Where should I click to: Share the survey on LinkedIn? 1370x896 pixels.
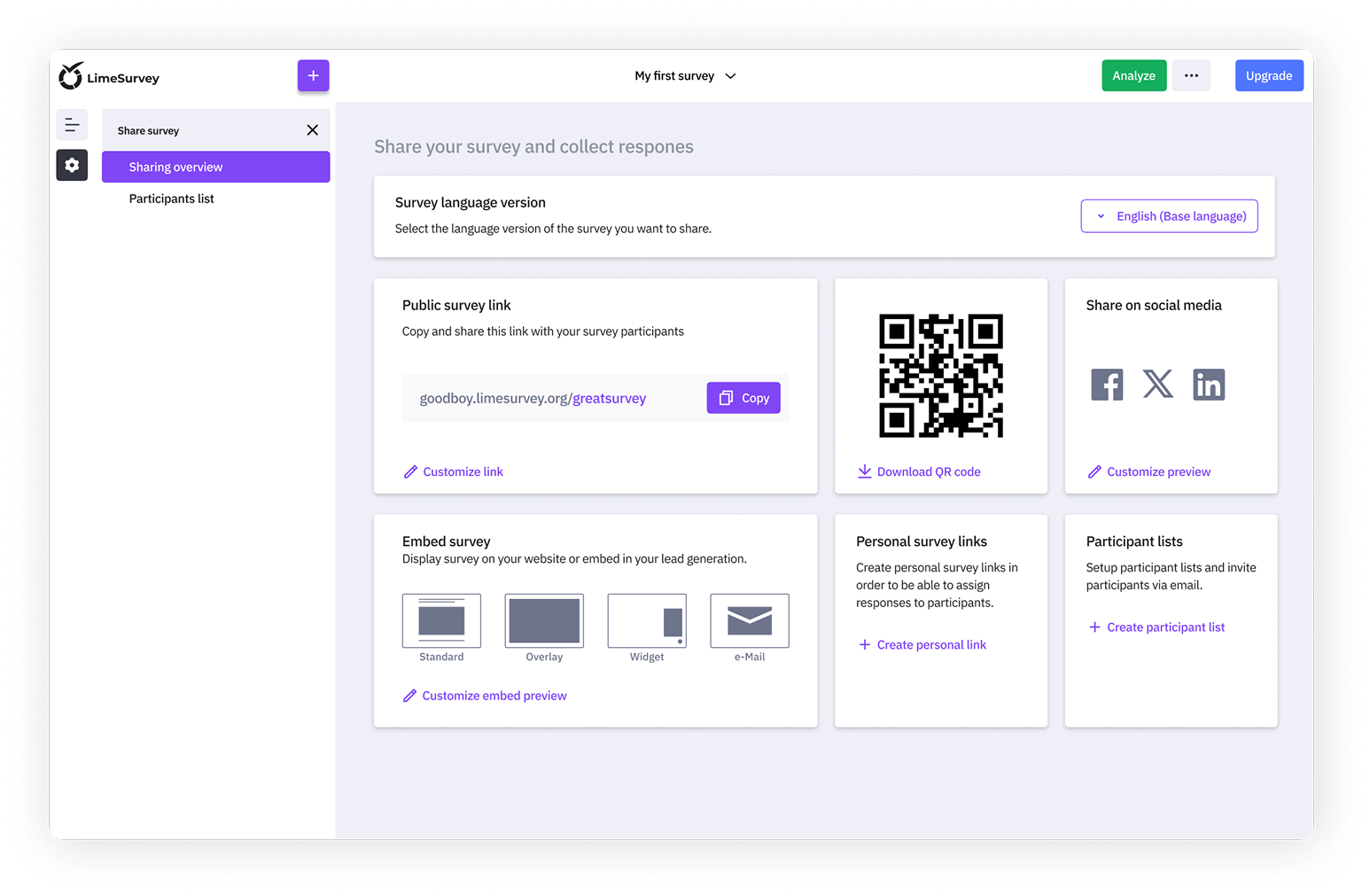1209,384
